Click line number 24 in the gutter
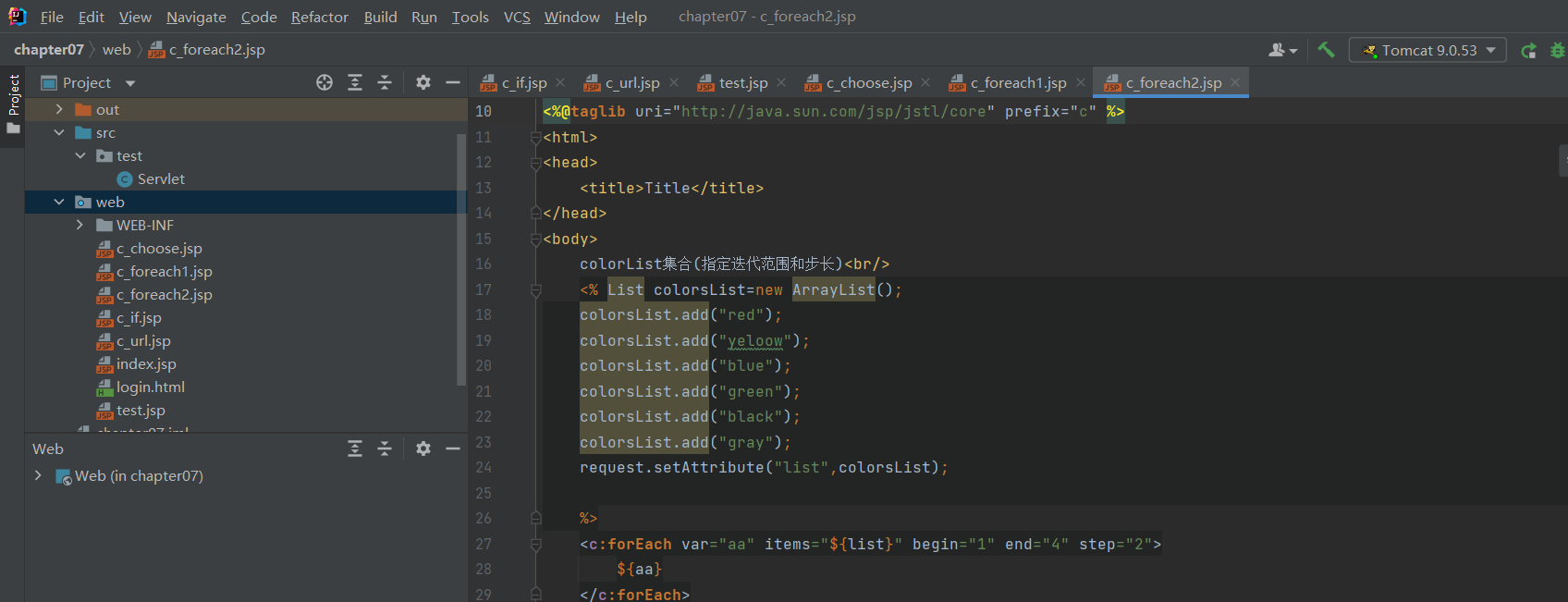The width and height of the screenshot is (1568, 602). (x=484, y=467)
